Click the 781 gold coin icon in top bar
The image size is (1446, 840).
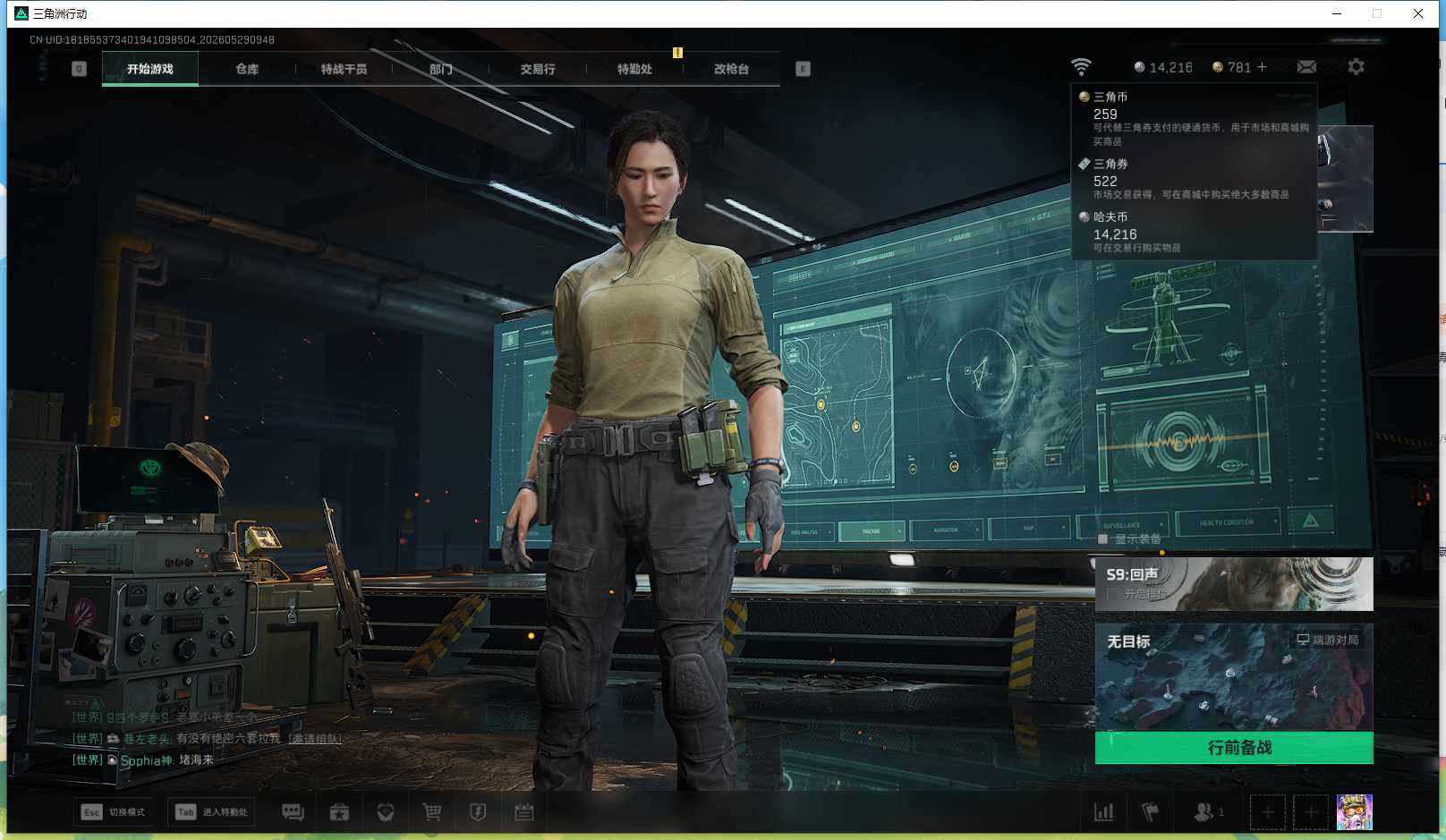tap(1217, 67)
